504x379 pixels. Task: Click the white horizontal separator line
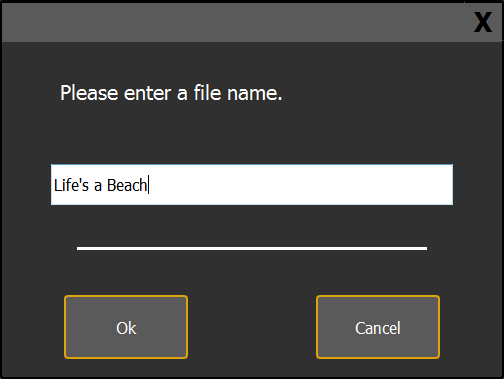point(252,248)
